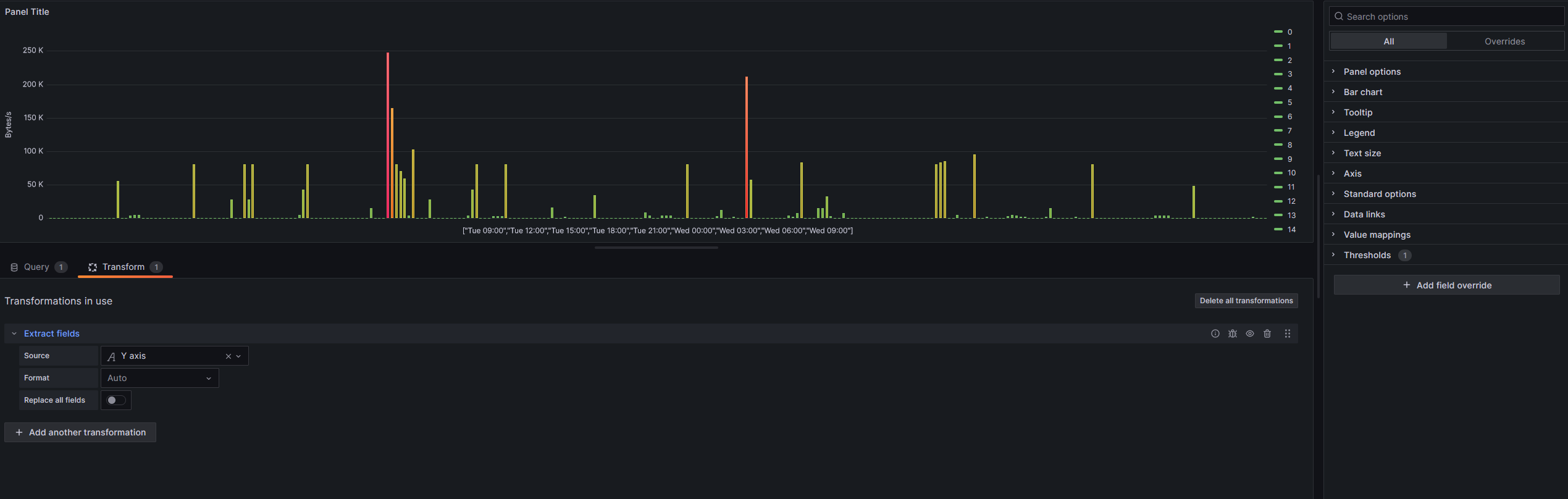
Task: Click the search magnifier icon in options
Action: [x=1338, y=17]
